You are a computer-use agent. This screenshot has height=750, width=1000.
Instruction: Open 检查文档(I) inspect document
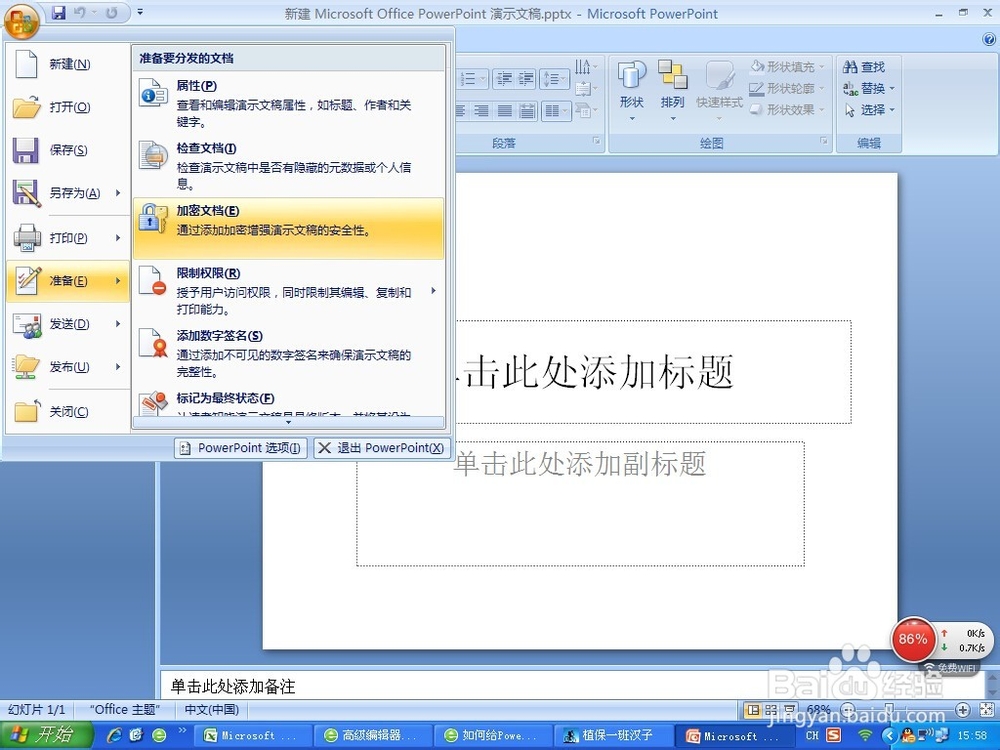(288, 165)
